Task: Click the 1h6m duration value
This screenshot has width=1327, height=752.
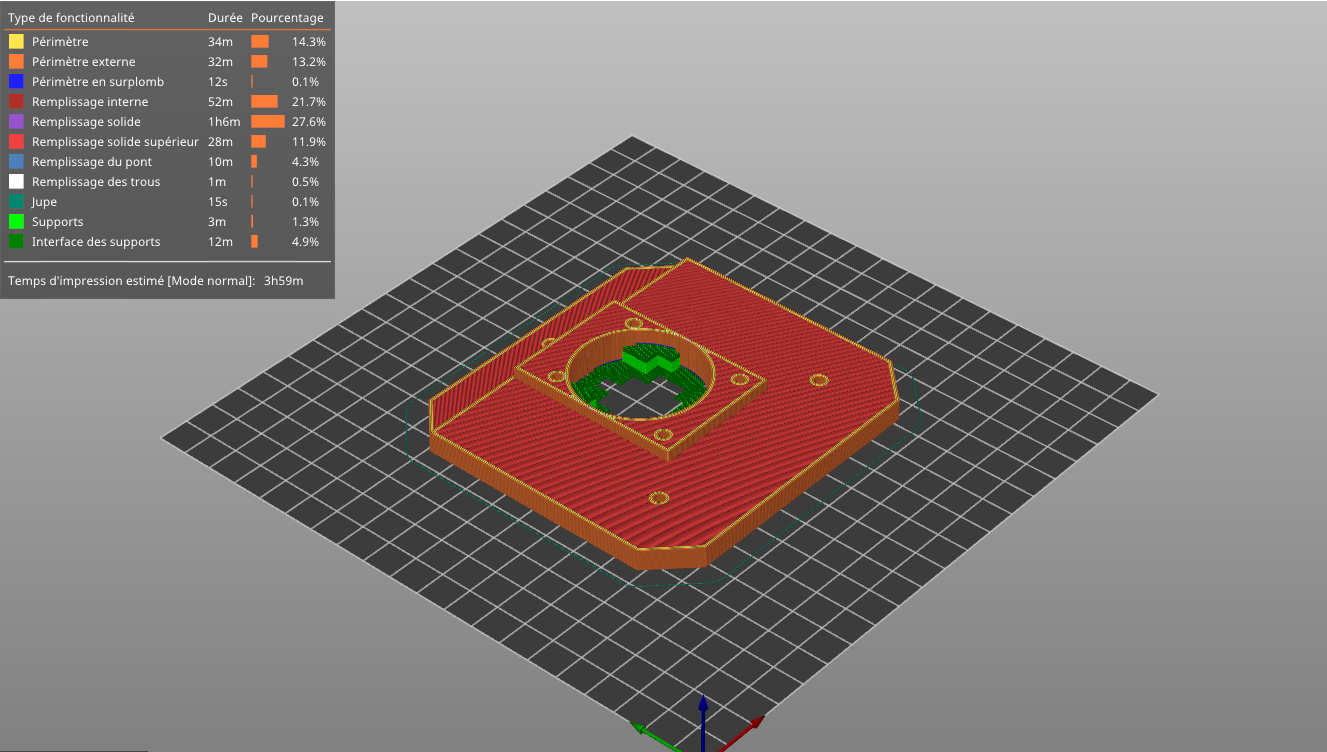Action: coord(224,122)
